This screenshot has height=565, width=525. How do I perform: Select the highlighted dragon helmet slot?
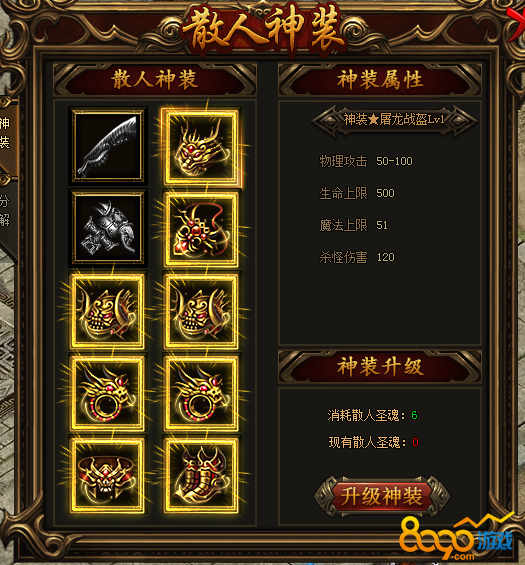[x=201, y=146]
